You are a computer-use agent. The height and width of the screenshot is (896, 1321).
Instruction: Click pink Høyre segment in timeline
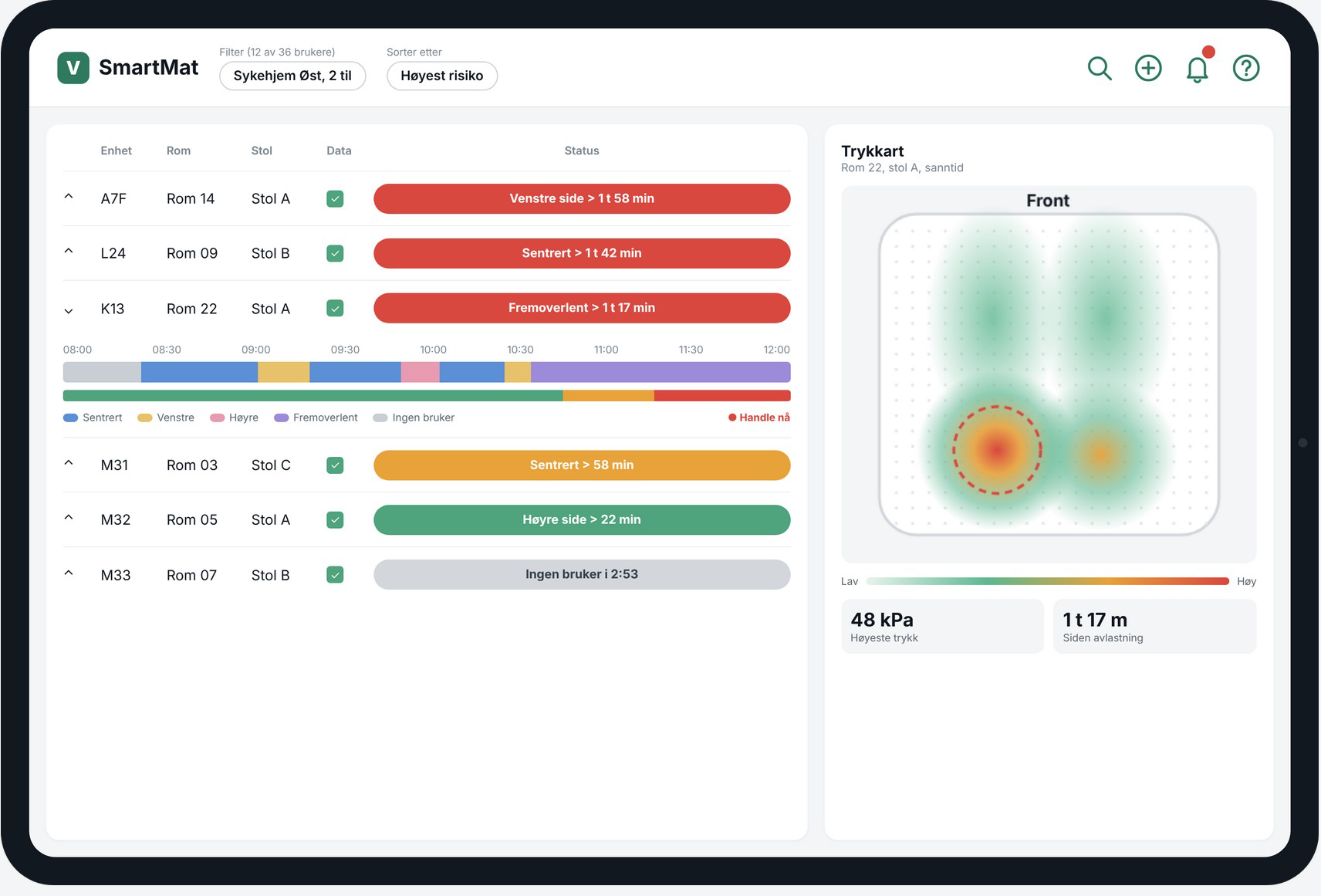(421, 372)
